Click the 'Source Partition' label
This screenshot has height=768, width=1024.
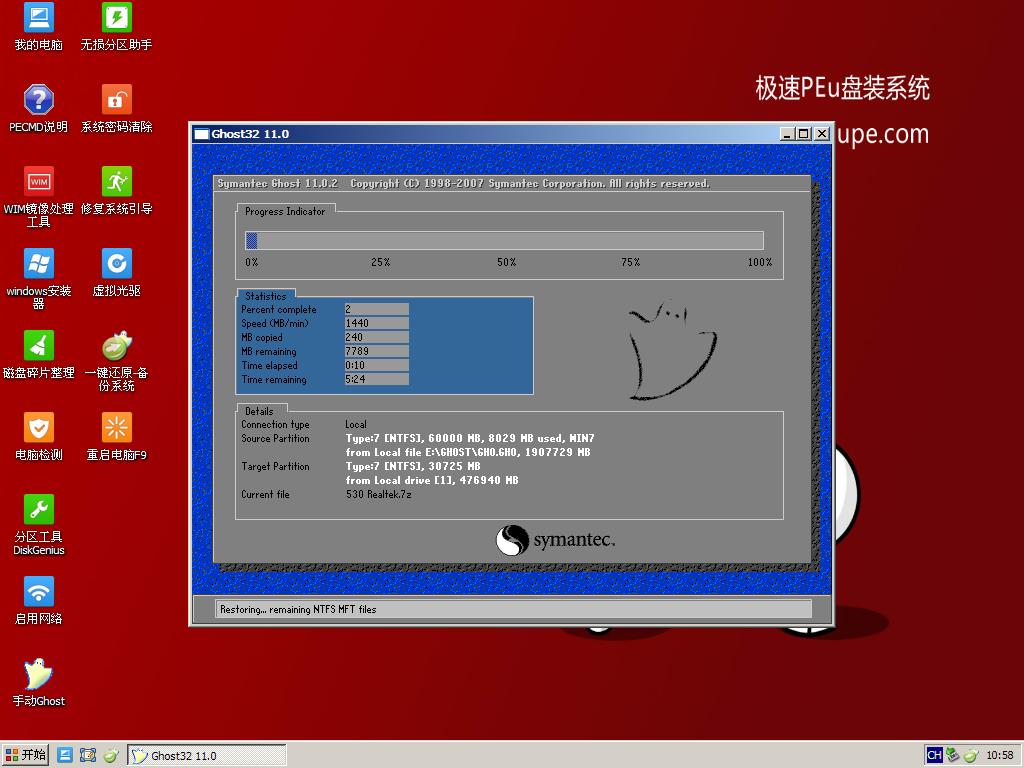point(275,438)
